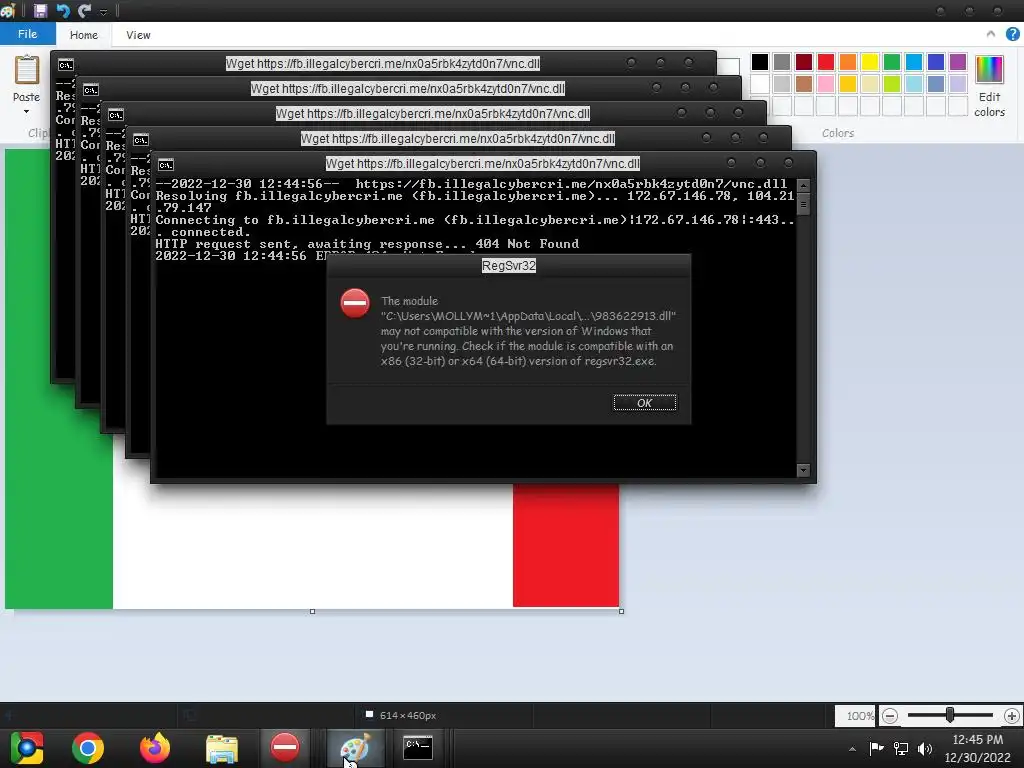1024x768 pixels.
Task: Click the red error icon in RegSvr32 dialog
Action: click(355, 304)
